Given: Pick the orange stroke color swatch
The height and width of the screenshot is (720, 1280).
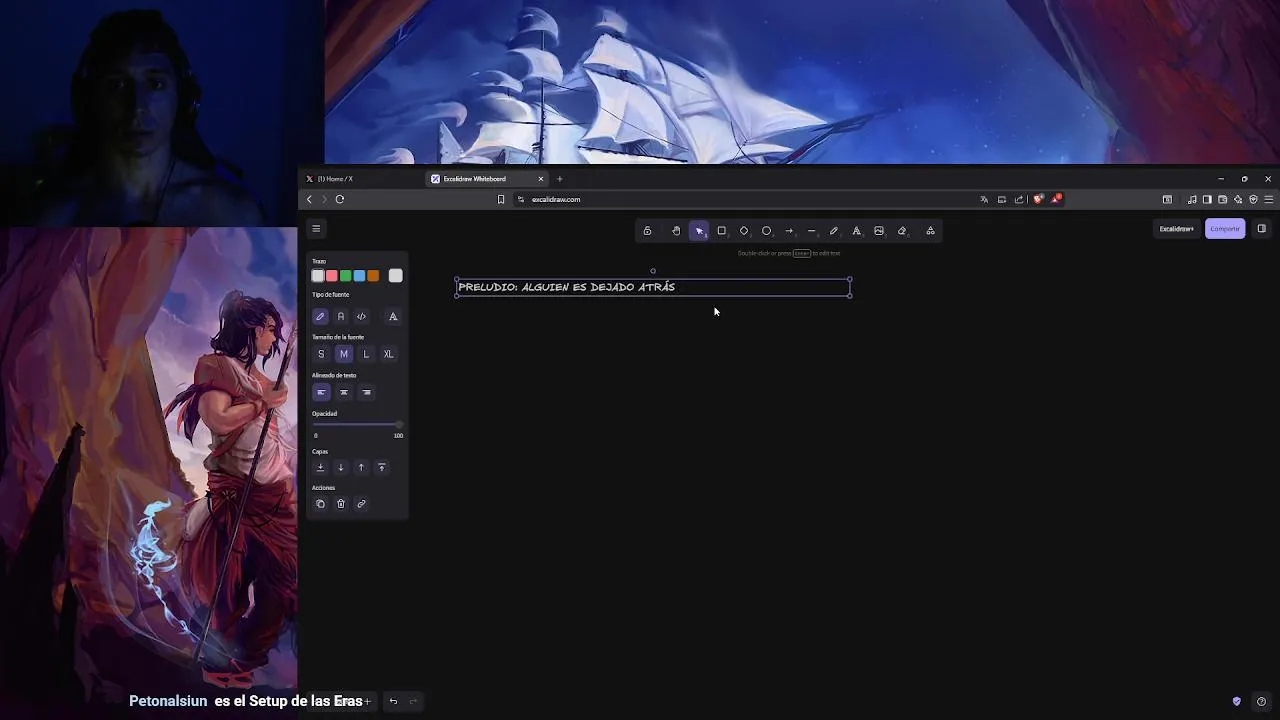Looking at the screenshot, I should pos(373,276).
